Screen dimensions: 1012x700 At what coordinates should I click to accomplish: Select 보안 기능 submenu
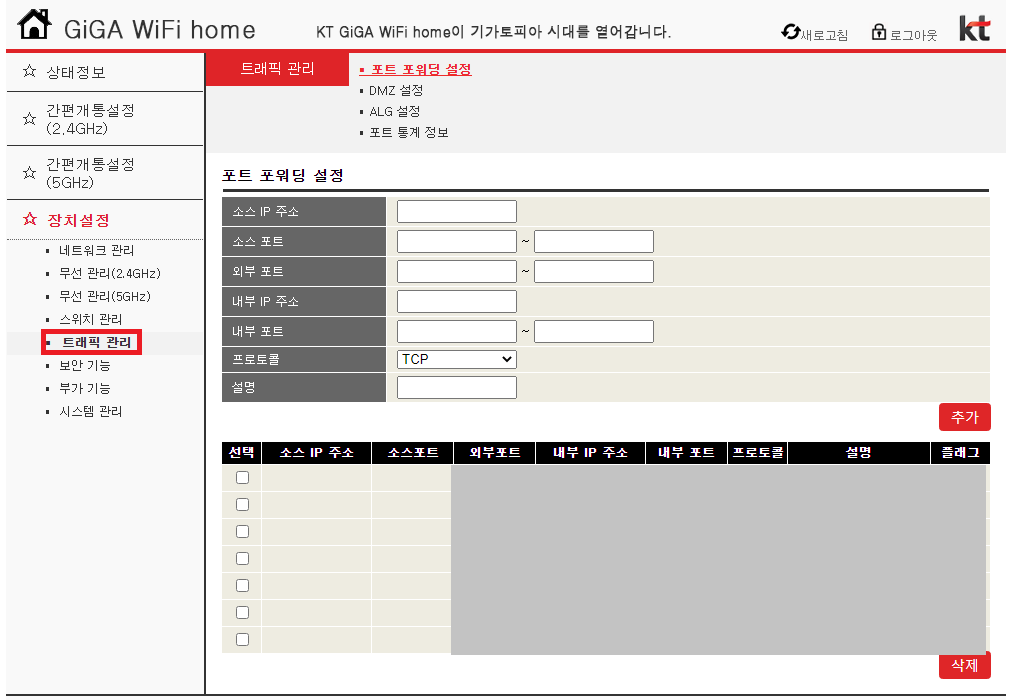click(x=85, y=366)
